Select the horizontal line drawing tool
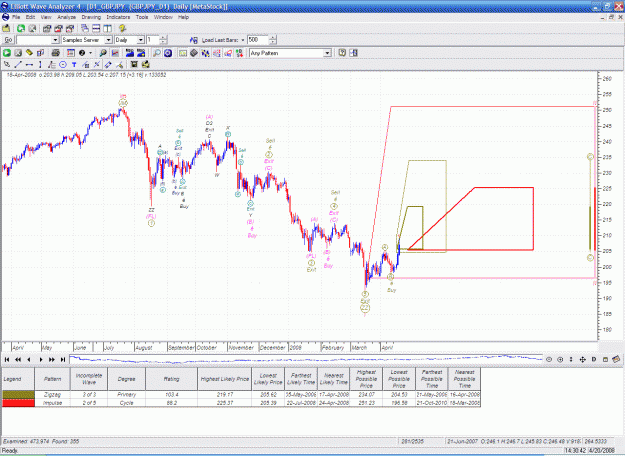 point(29,64)
